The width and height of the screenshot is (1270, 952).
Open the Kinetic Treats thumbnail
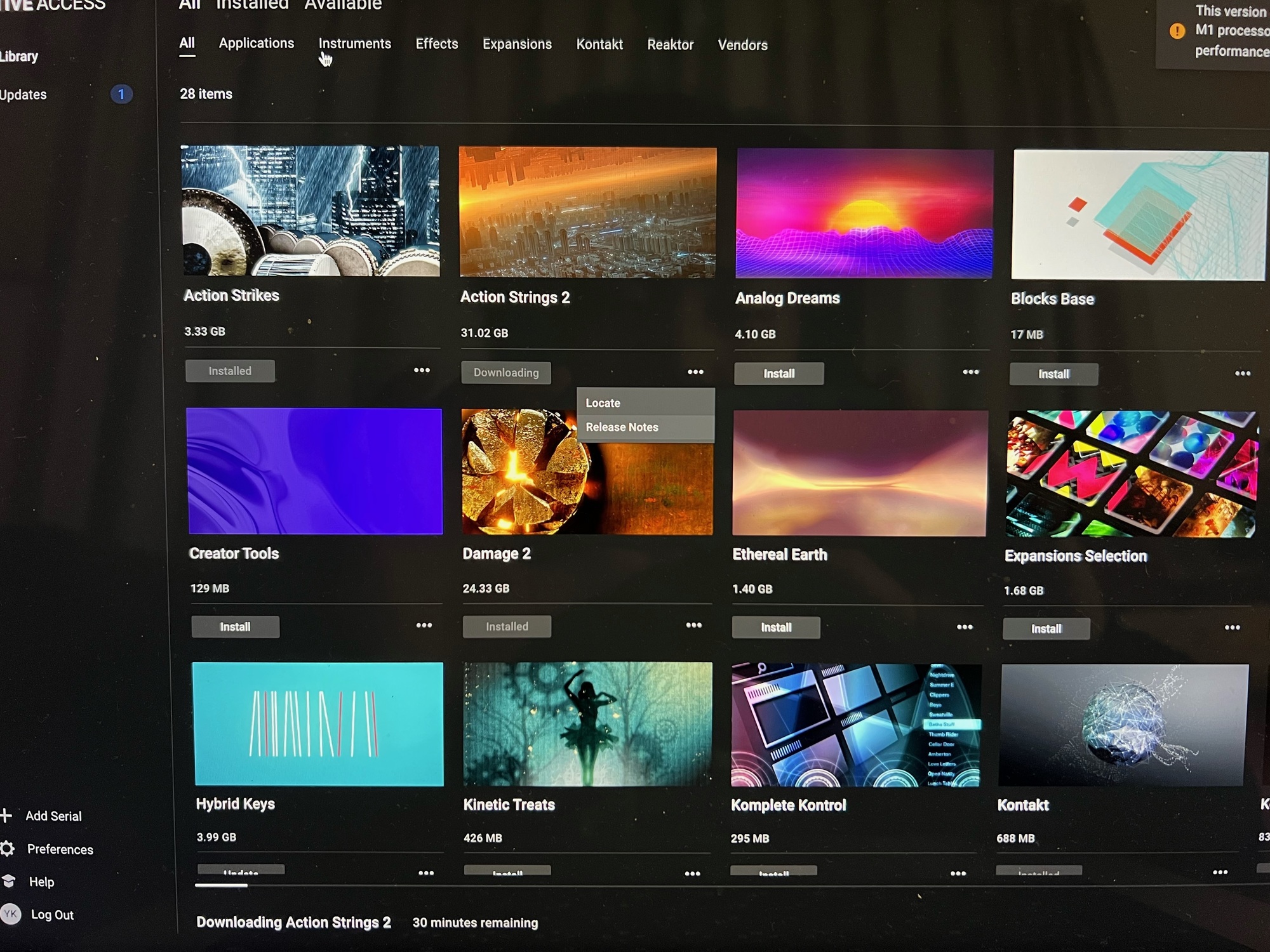[588, 724]
